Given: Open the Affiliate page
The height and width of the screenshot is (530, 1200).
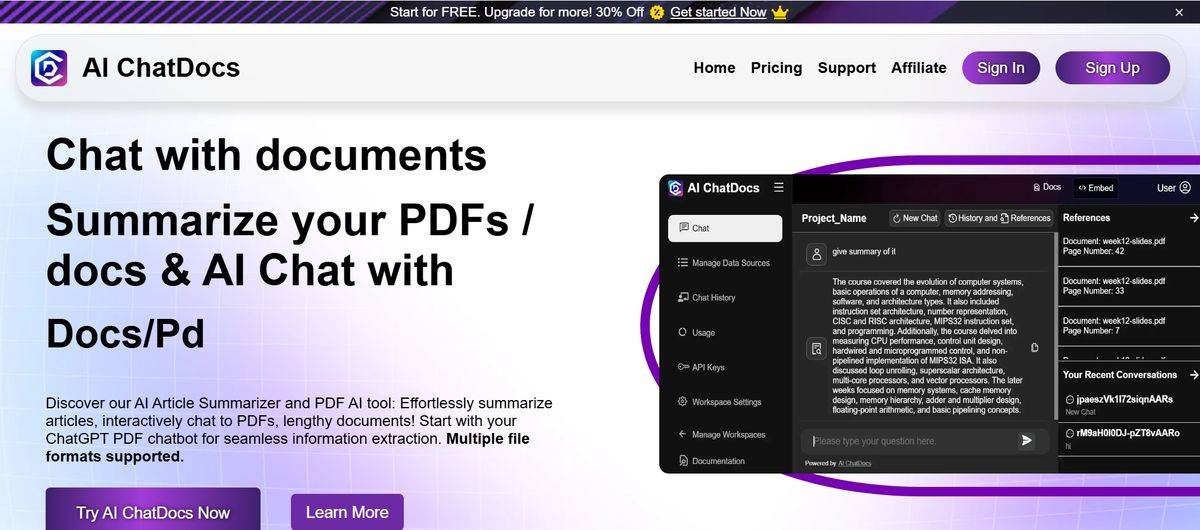Looking at the screenshot, I should 919,68.
